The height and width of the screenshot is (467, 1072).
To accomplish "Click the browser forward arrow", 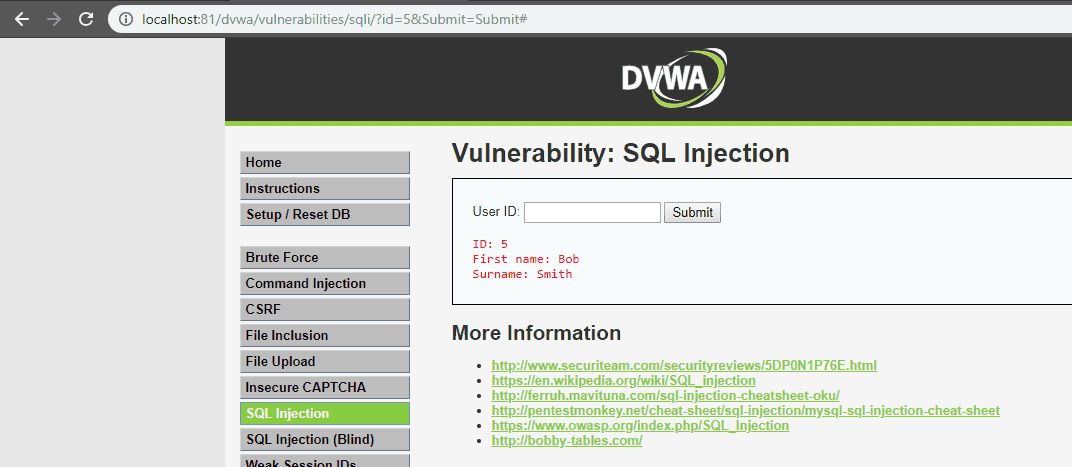I will pyautogui.click(x=54, y=19).
